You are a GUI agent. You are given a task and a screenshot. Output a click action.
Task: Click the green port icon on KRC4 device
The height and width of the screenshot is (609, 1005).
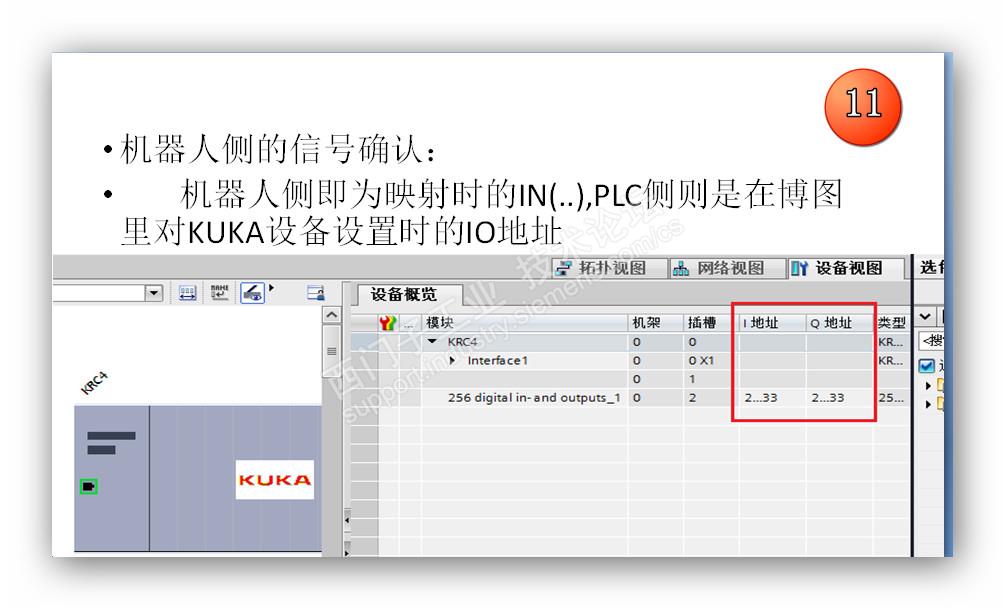(x=88, y=487)
